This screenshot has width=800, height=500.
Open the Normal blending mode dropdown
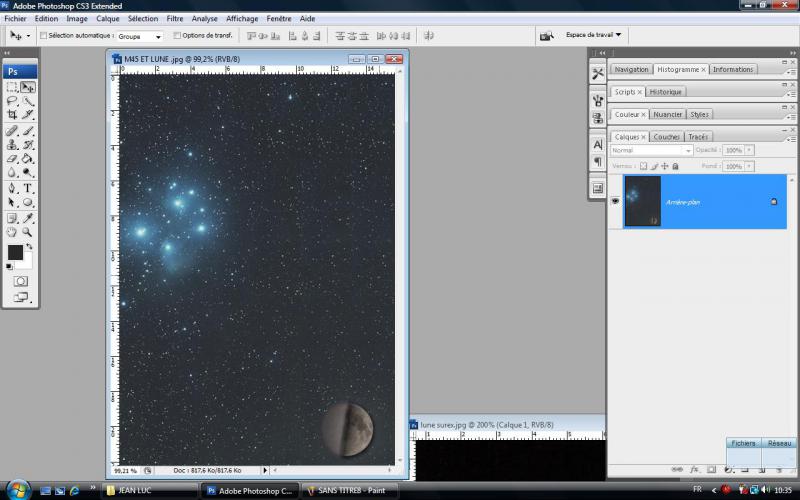coord(652,151)
